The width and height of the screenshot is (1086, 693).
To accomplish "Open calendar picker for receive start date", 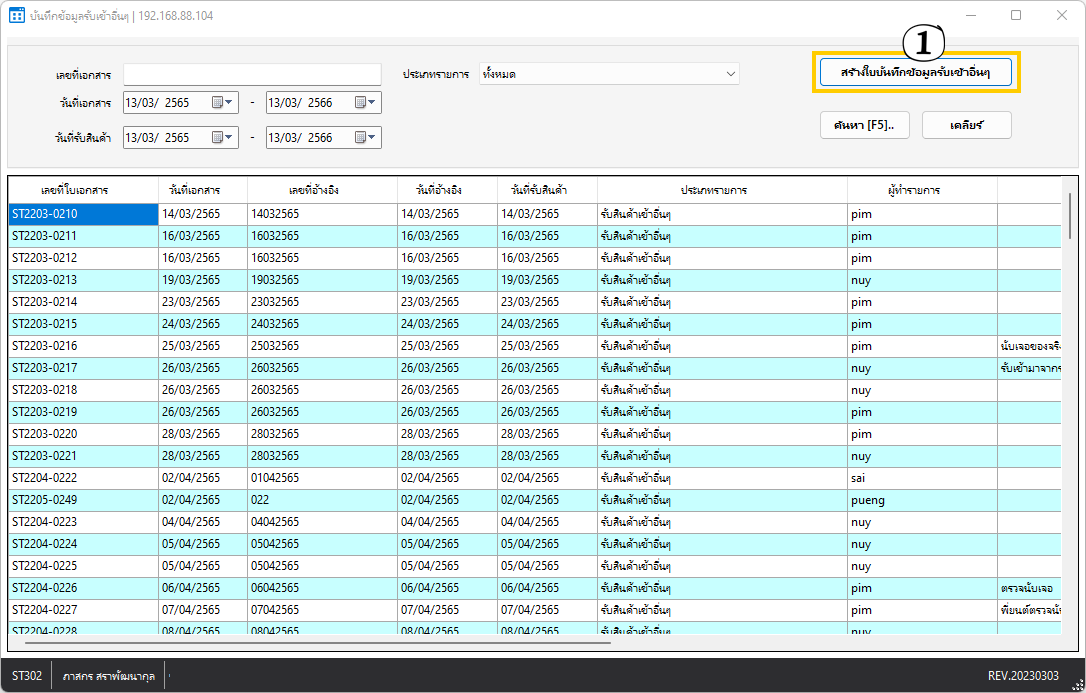I will [222, 138].
